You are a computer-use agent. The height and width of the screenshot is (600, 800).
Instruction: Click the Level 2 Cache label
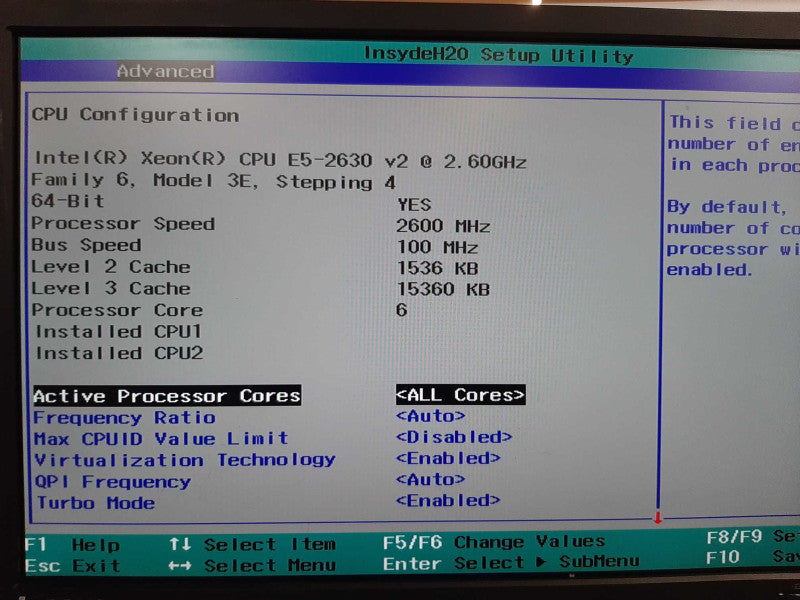(111, 267)
